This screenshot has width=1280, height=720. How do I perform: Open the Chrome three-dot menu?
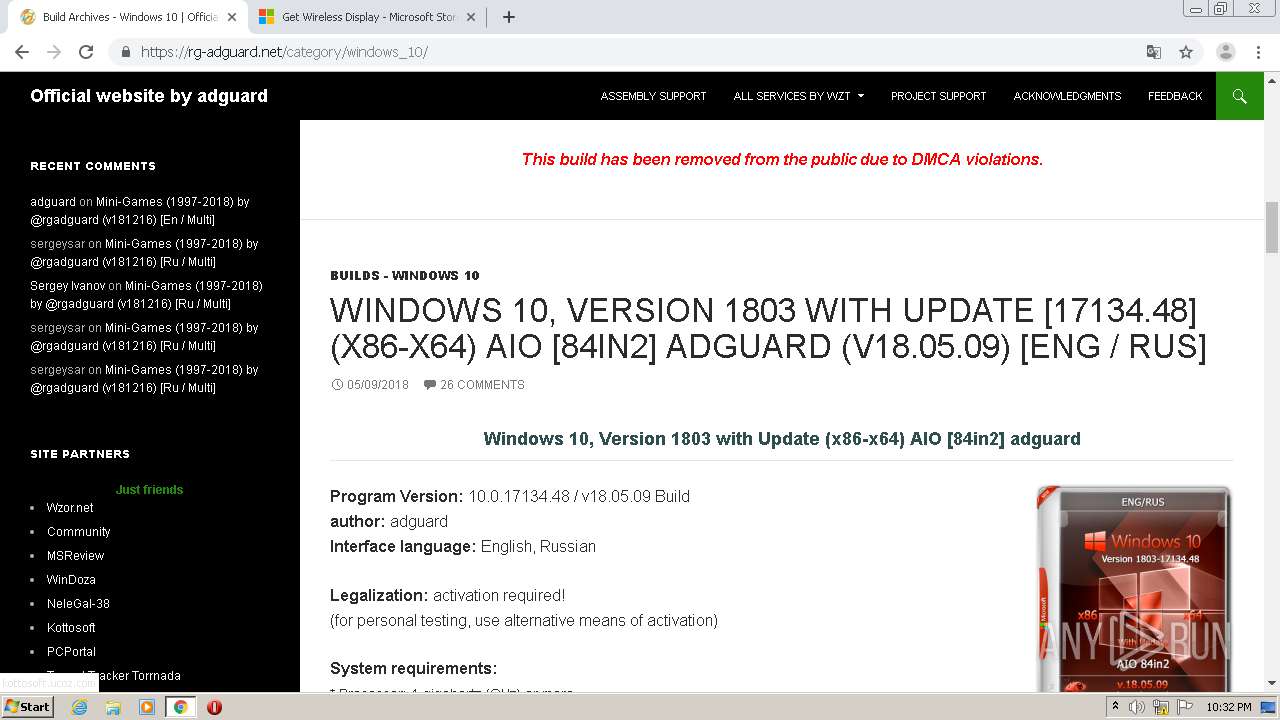click(x=1258, y=52)
